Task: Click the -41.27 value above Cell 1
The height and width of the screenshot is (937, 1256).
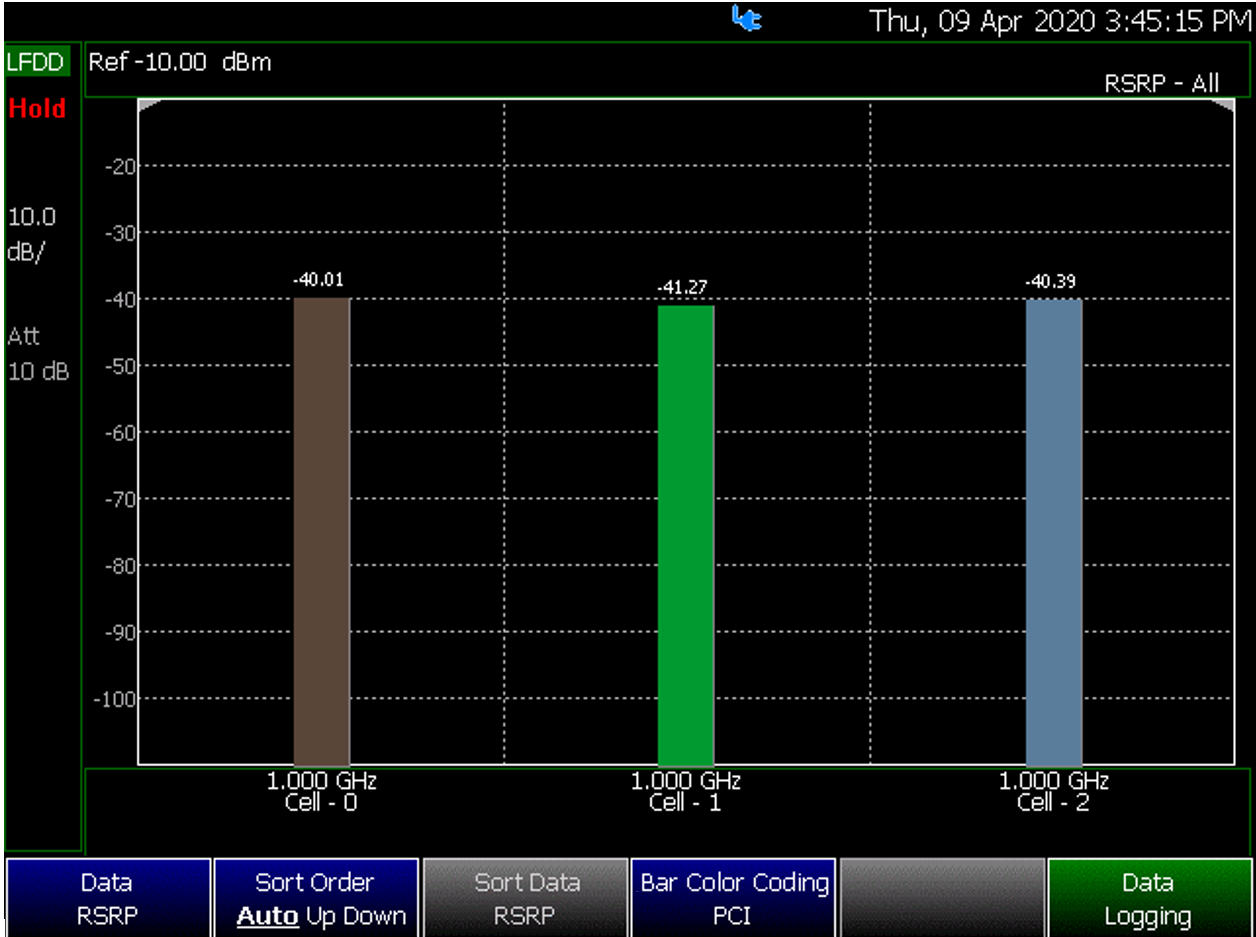Action: click(682, 288)
